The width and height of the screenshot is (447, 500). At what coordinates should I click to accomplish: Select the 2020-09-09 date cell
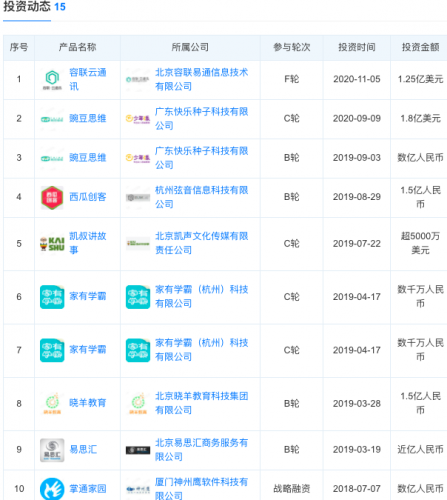coord(357,118)
